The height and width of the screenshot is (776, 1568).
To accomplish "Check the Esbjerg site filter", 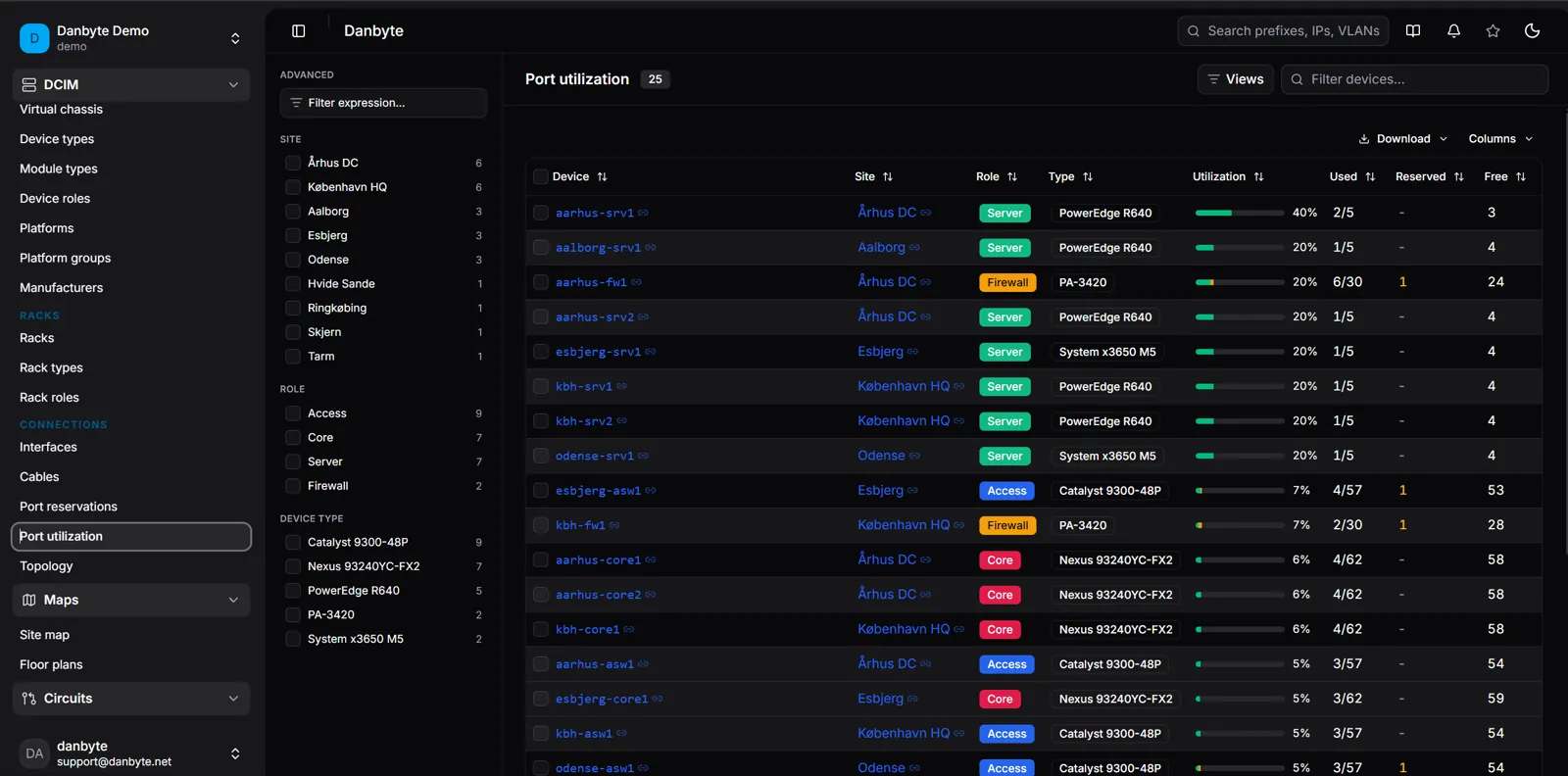I will [x=292, y=235].
